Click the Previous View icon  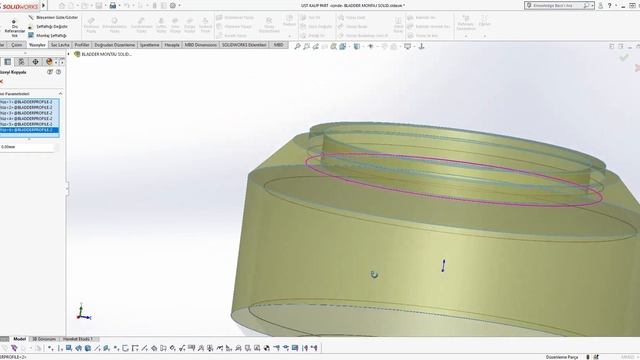coord(316,47)
